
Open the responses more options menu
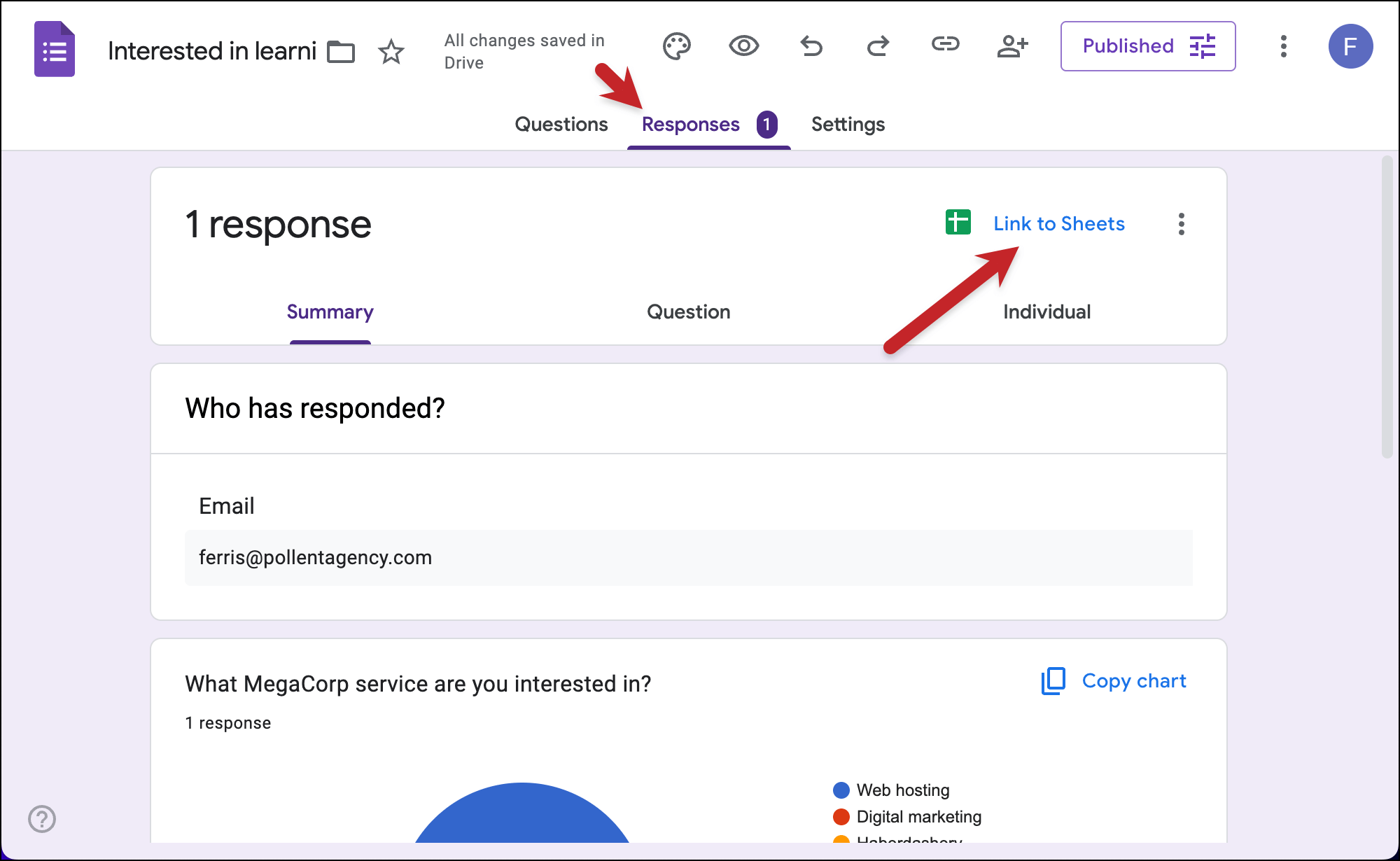pos(1181,224)
